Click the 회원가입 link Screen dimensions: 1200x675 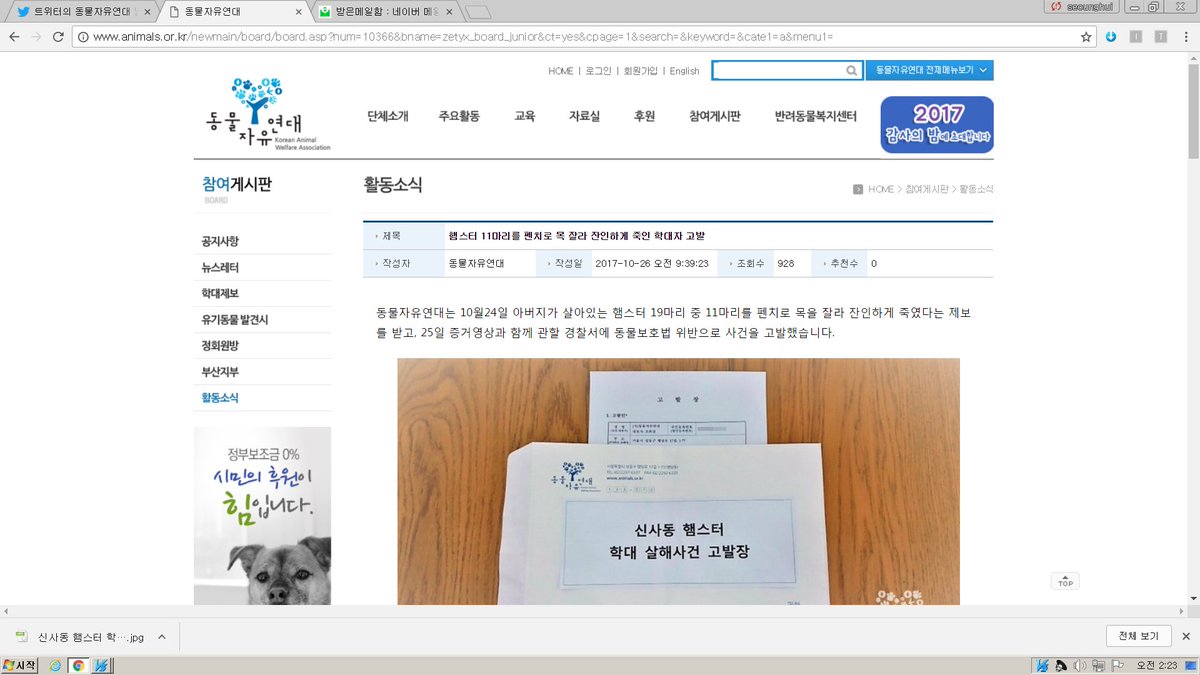click(x=639, y=71)
